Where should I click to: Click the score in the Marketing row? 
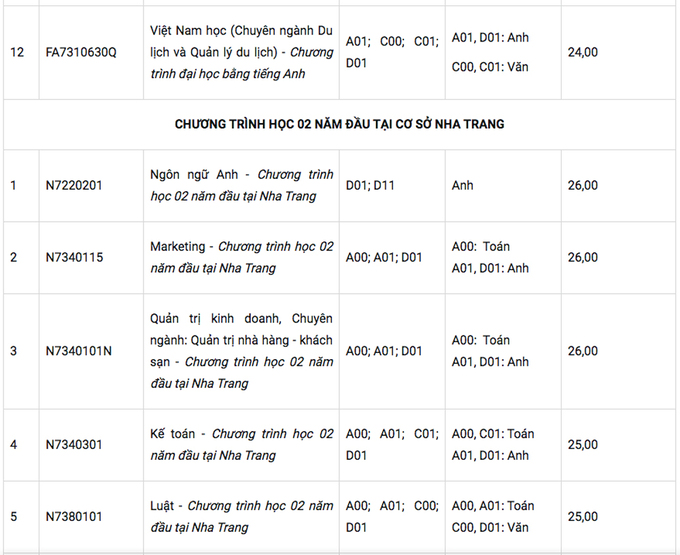583,257
